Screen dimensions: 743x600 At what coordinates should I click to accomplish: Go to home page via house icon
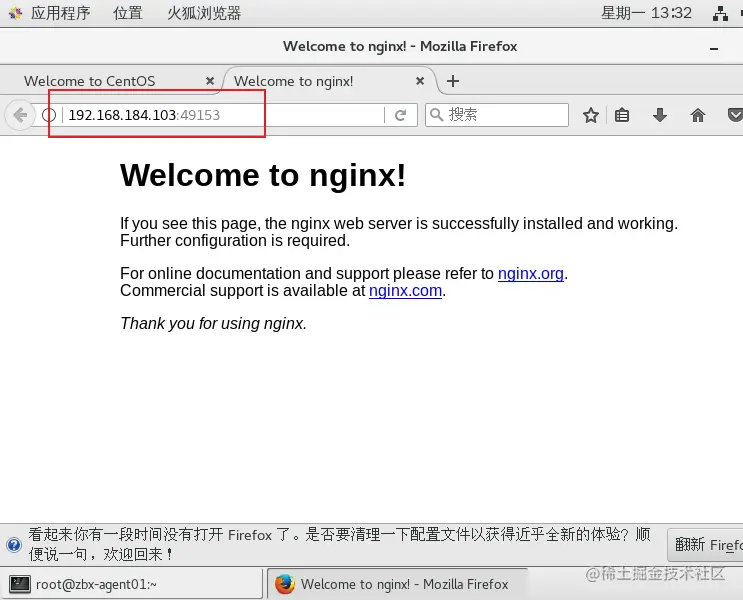click(x=698, y=115)
